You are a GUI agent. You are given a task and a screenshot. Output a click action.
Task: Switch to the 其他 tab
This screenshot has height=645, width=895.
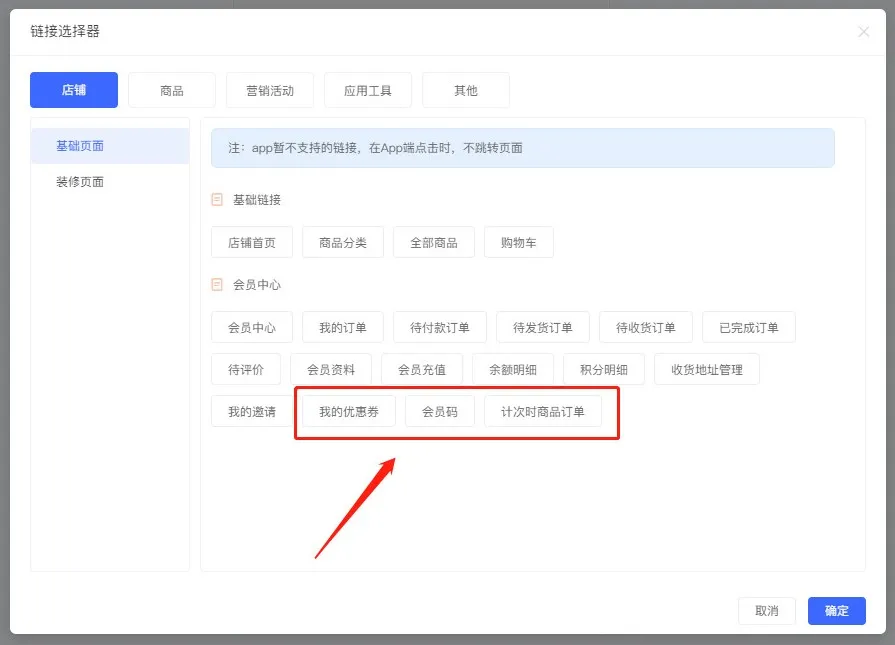tap(466, 90)
